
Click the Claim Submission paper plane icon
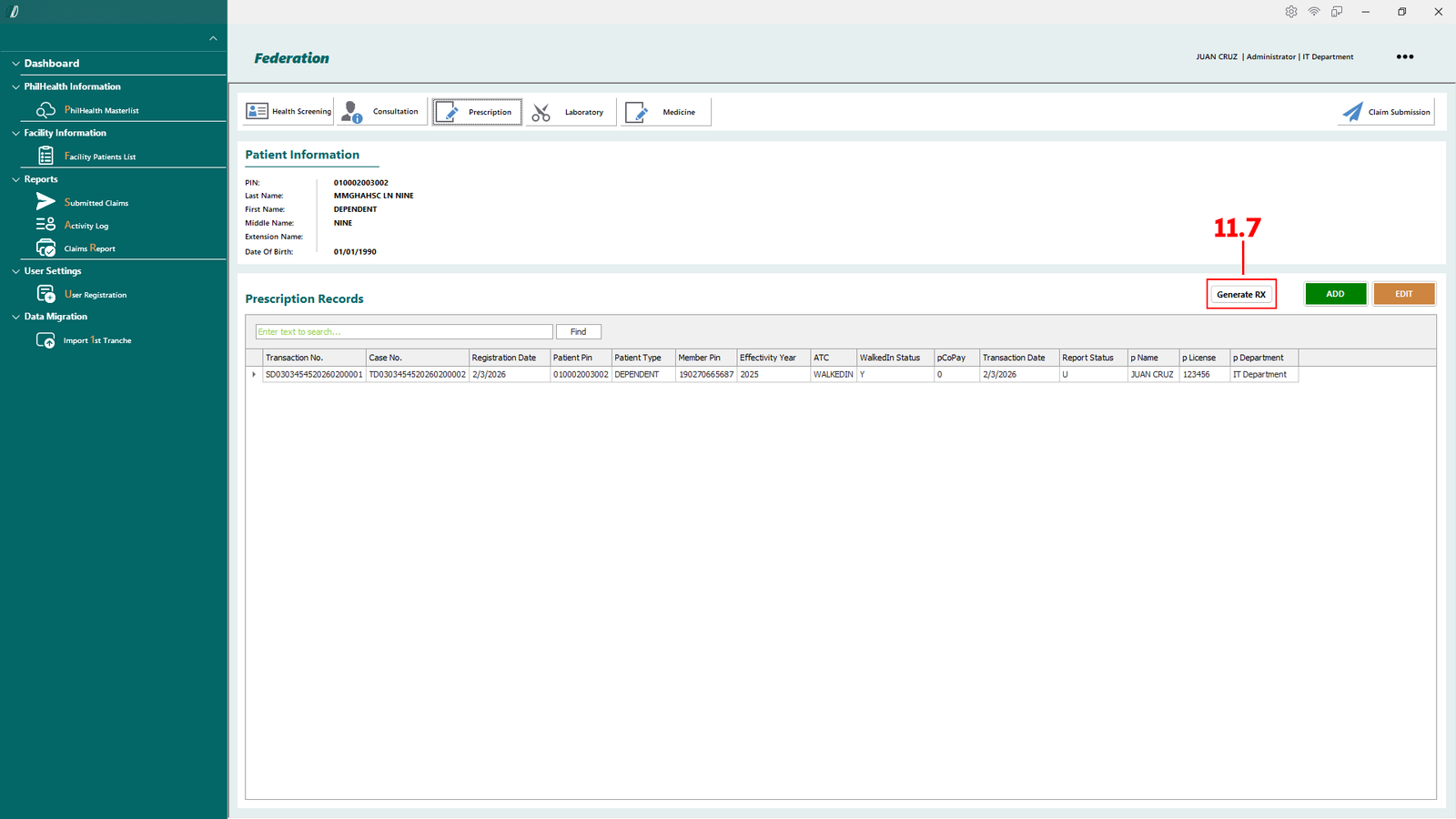click(x=1353, y=112)
